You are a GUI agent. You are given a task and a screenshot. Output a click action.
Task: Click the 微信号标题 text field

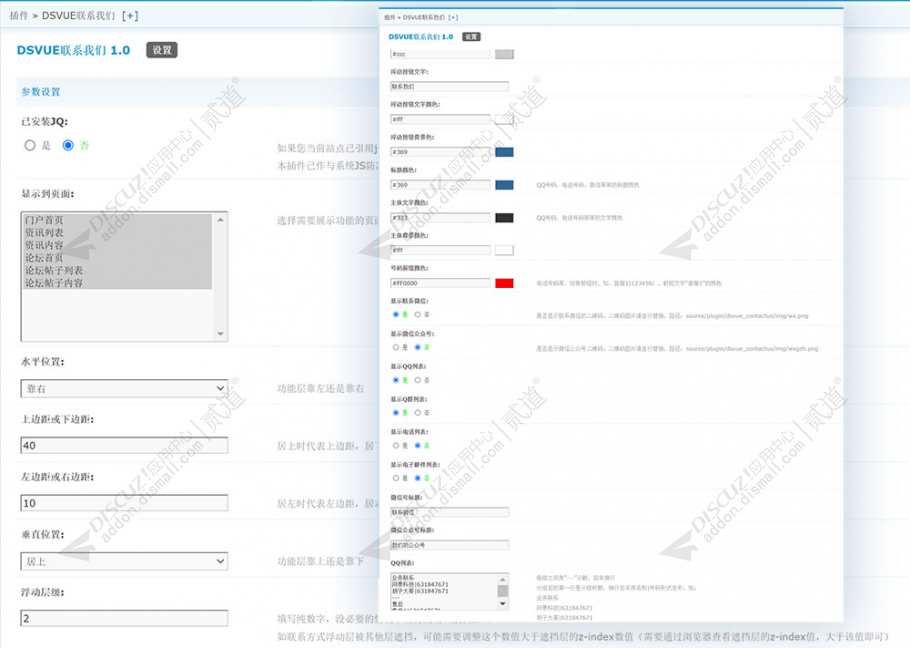[x=450, y=512]
